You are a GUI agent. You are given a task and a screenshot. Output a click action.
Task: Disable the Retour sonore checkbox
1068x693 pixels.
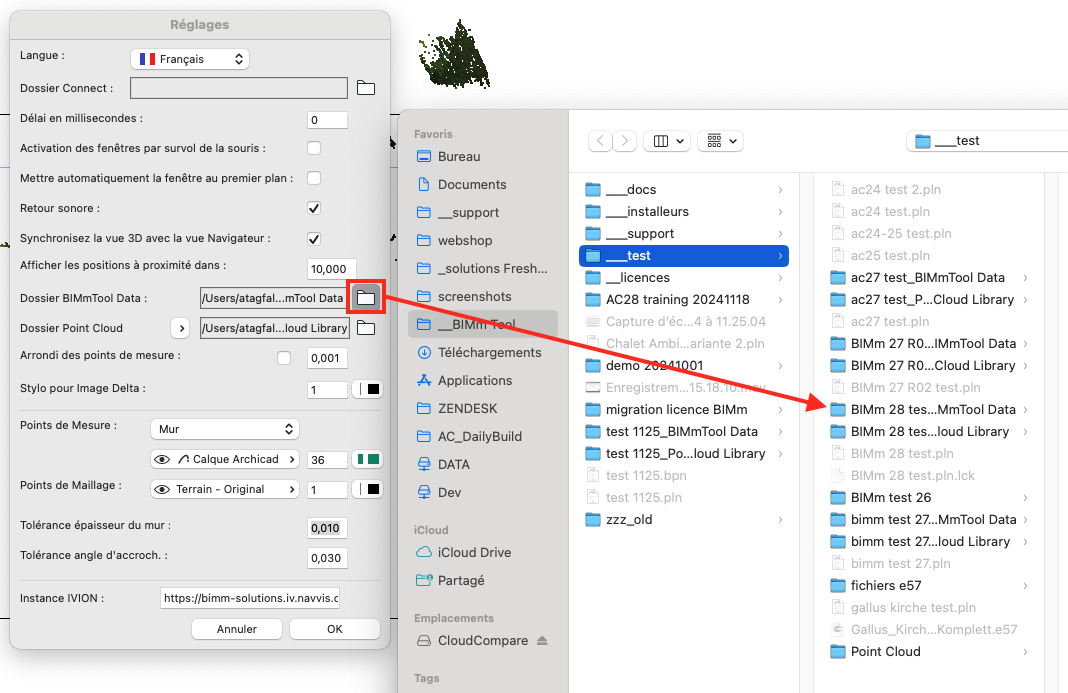(314, 208)
